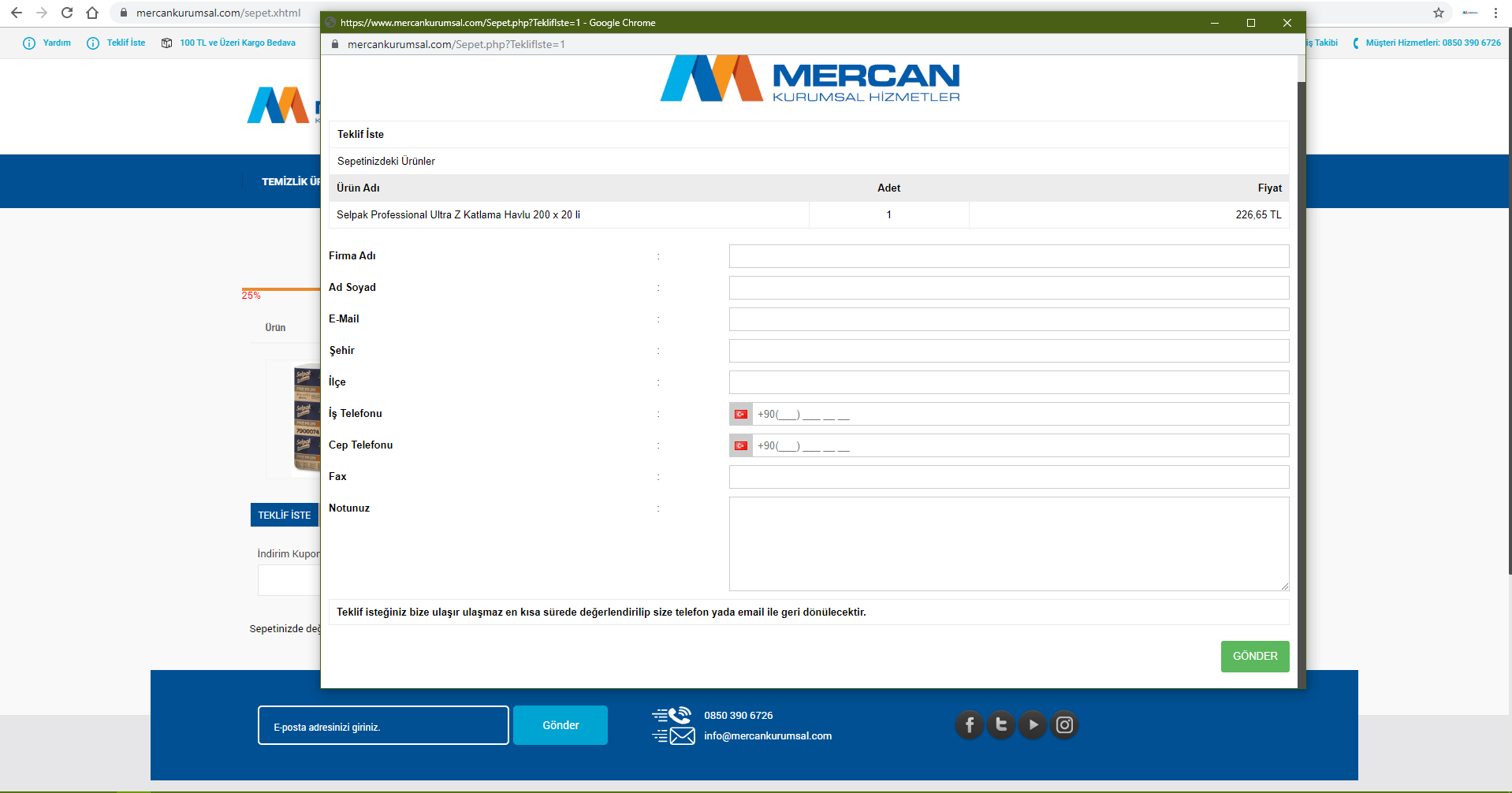
Task: Go to the browser home icon
Action: click(92, 13)
